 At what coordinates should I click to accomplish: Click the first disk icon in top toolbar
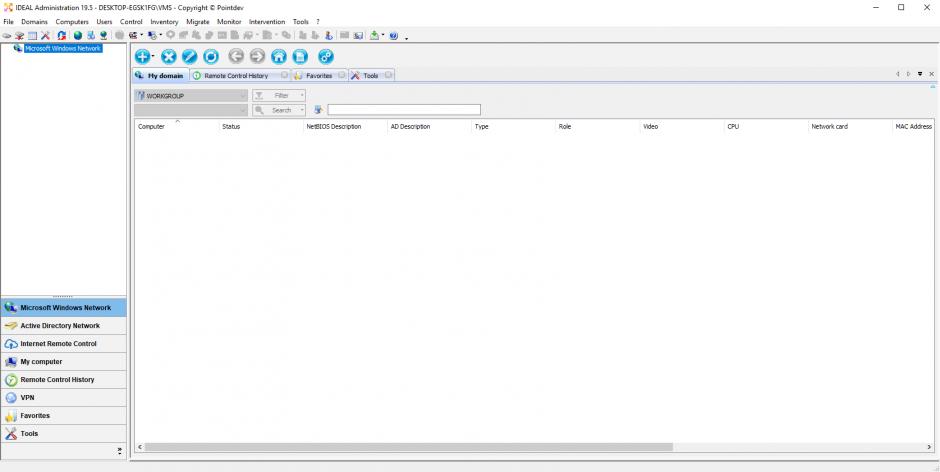(x=7, y=35)
